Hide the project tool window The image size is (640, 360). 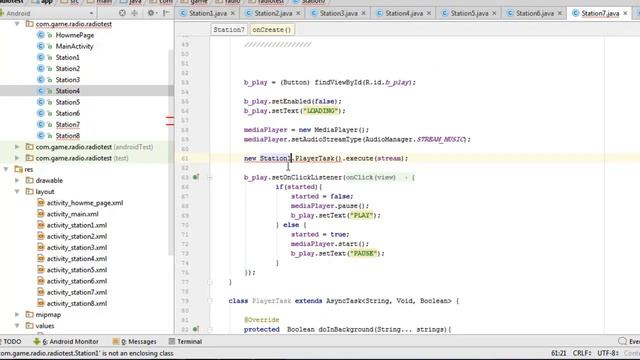click(x=166, y=13)
